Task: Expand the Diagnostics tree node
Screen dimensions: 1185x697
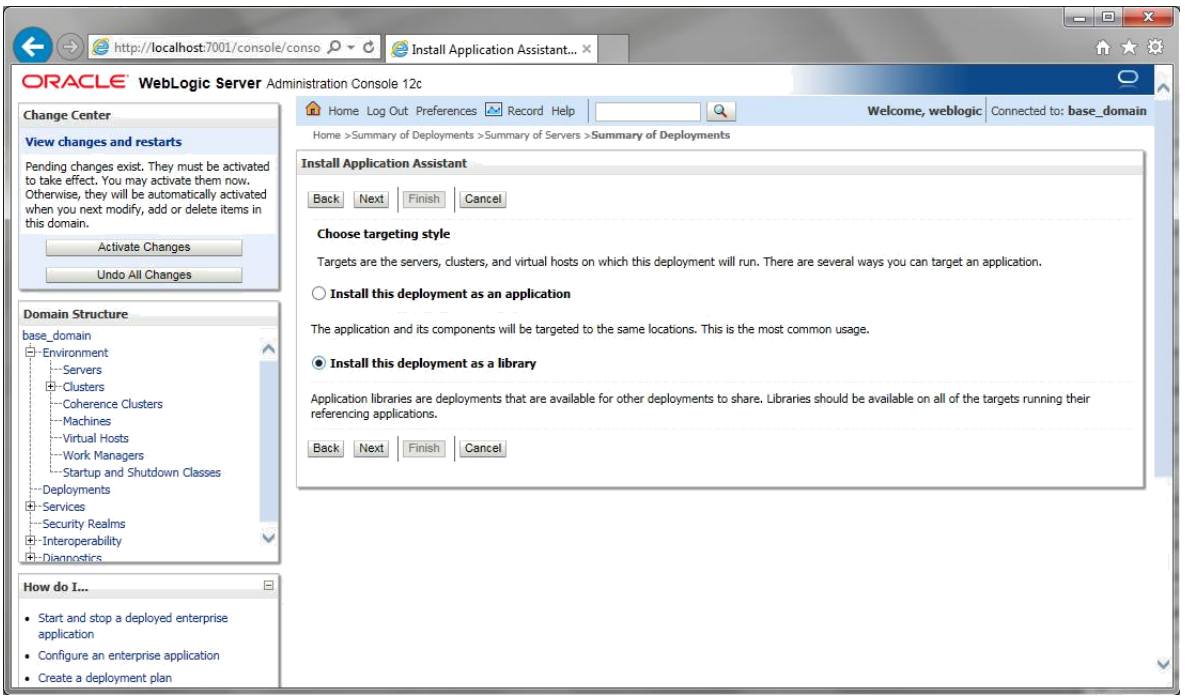Action: 30,558
